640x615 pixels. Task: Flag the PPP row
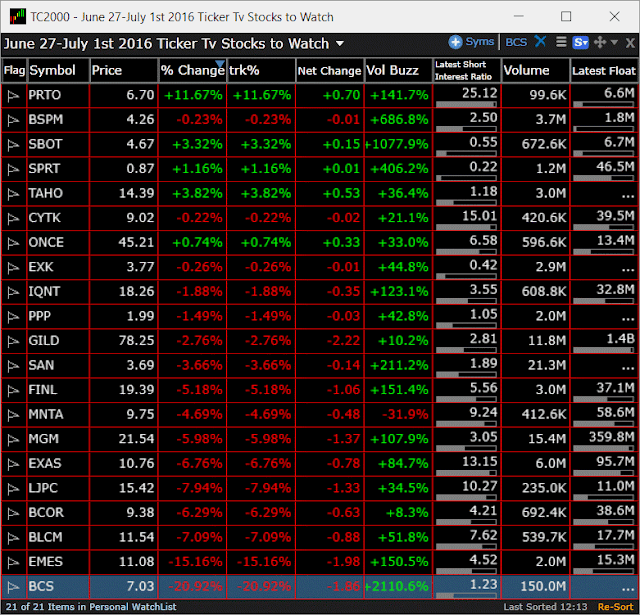coord(13,317)
